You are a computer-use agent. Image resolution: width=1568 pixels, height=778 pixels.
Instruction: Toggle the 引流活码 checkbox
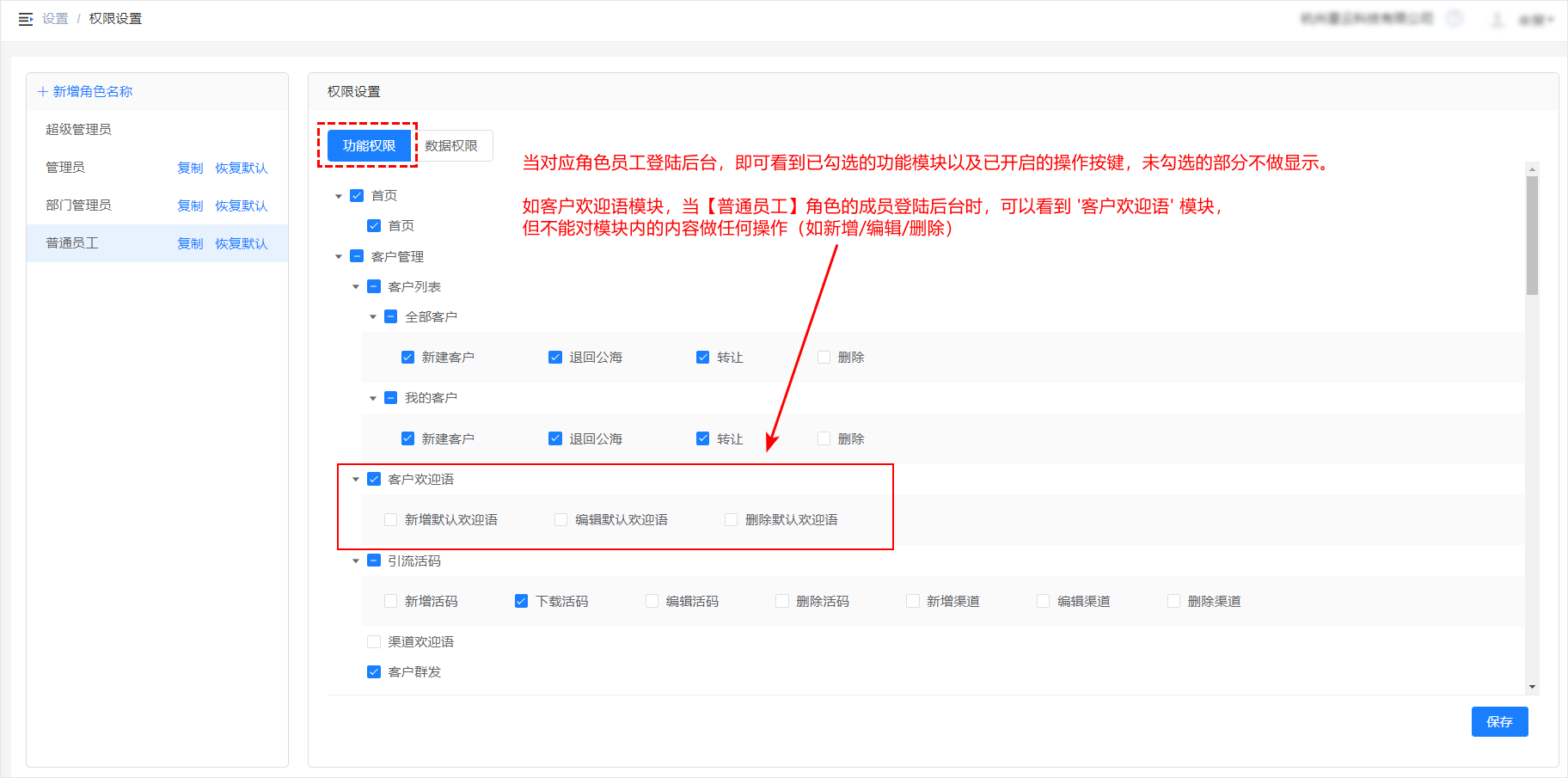(x=374, y=561)
